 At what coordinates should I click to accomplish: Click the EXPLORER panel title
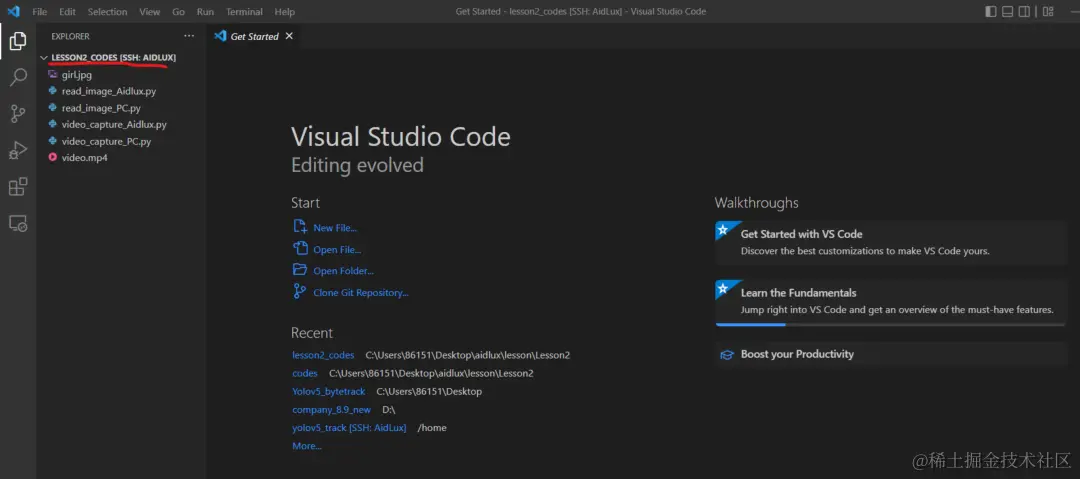[70, 37]
